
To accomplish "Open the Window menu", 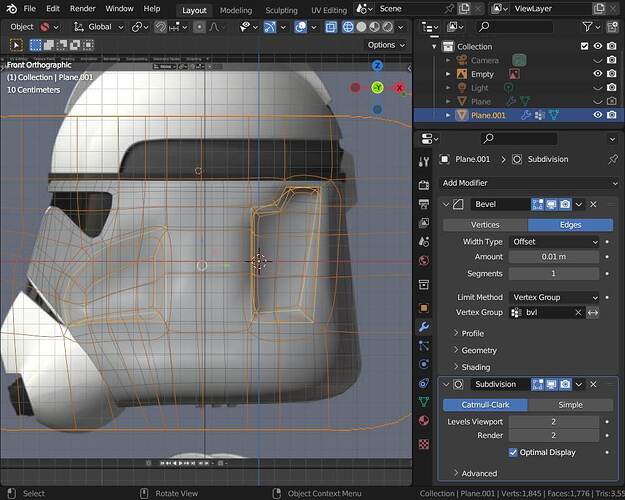I will [x=119, y=8].
